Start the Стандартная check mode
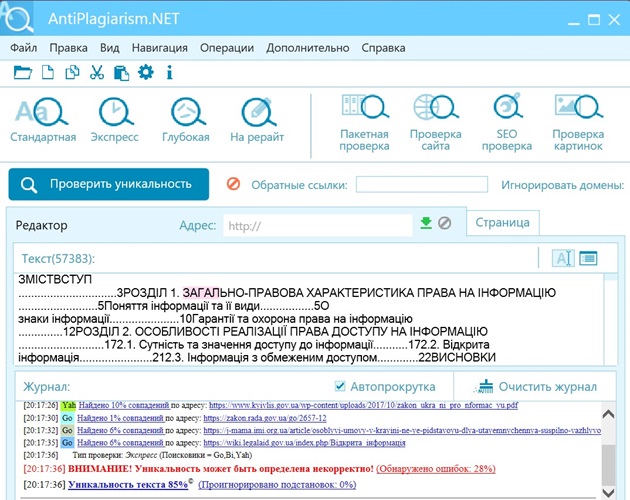This screenshot has height=500, width=630. click(43, 120)
